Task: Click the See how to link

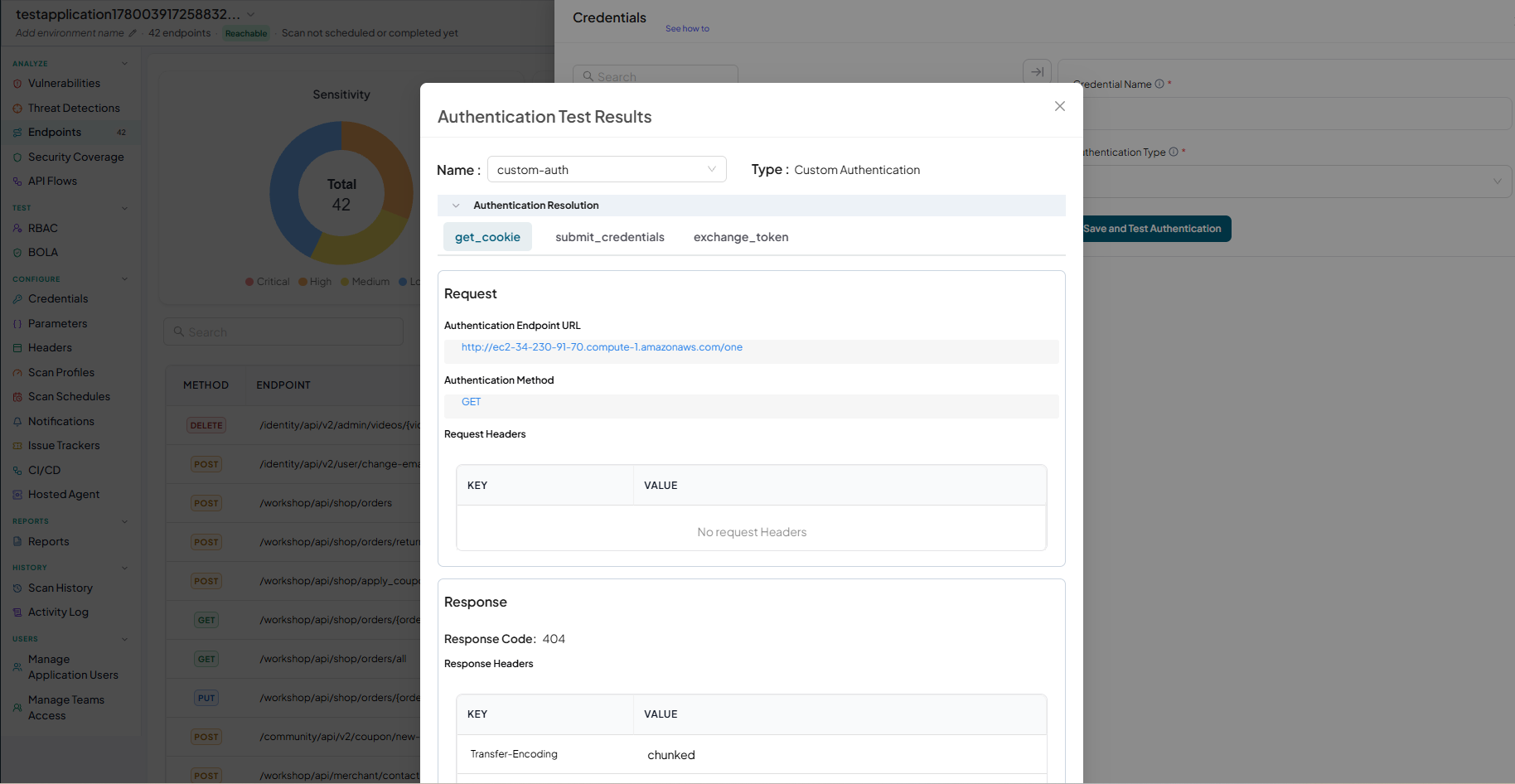Action: (x=687, y=28)
